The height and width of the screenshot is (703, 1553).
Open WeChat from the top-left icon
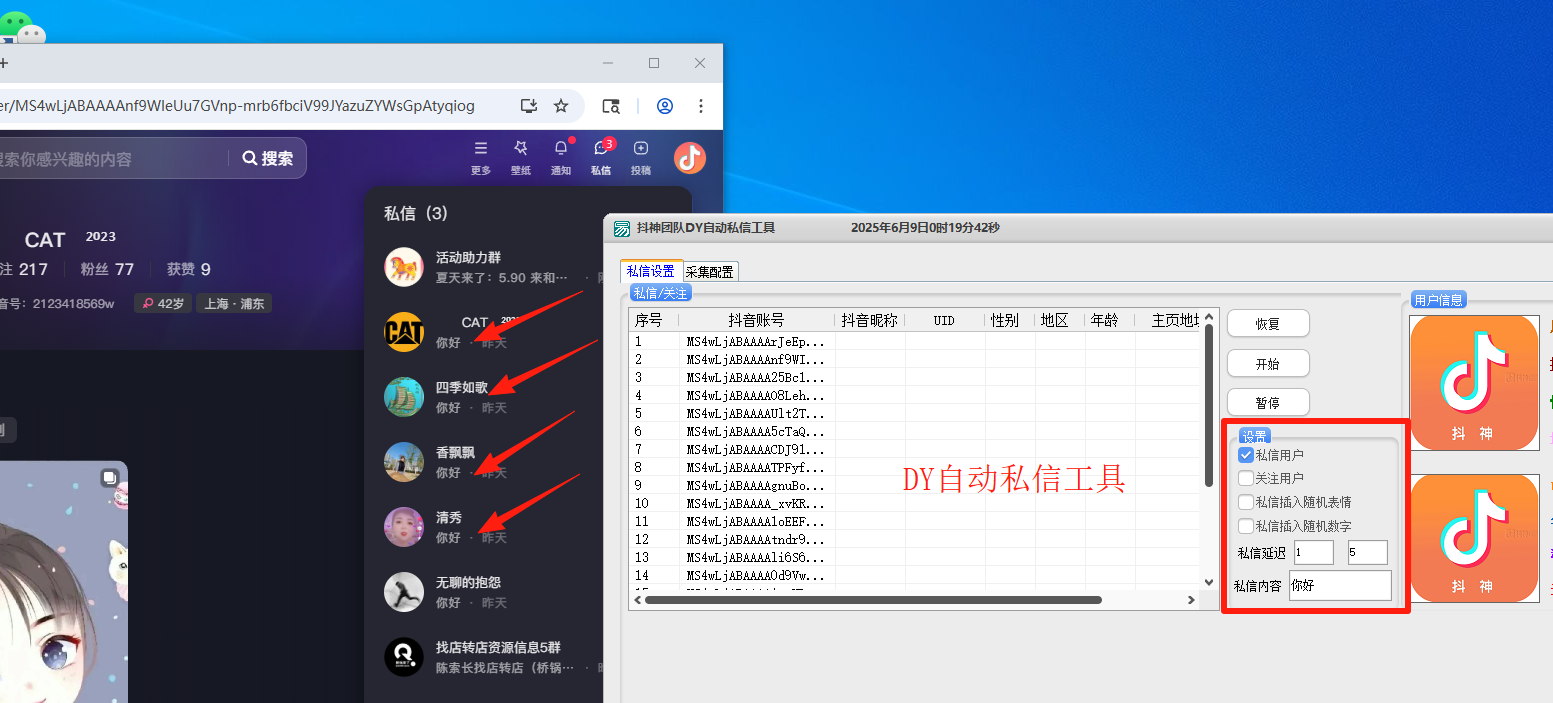click(x=20, y=25)
